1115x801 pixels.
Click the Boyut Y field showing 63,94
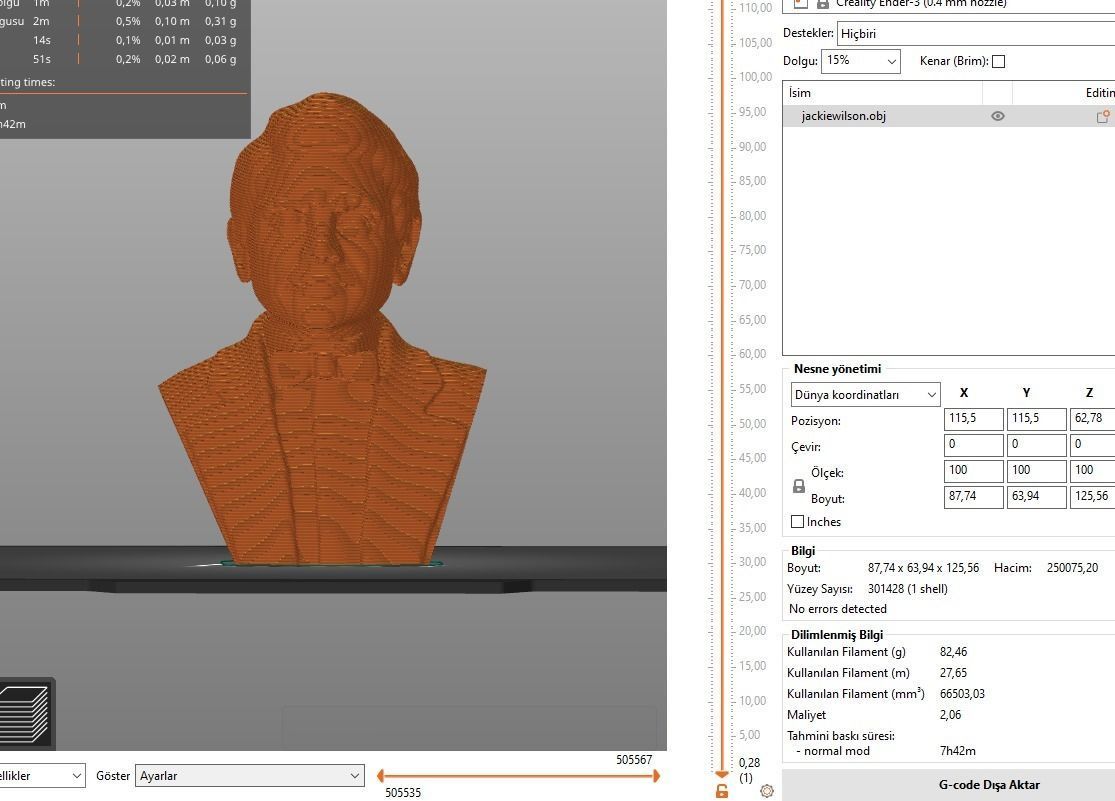pos(1037,497)
